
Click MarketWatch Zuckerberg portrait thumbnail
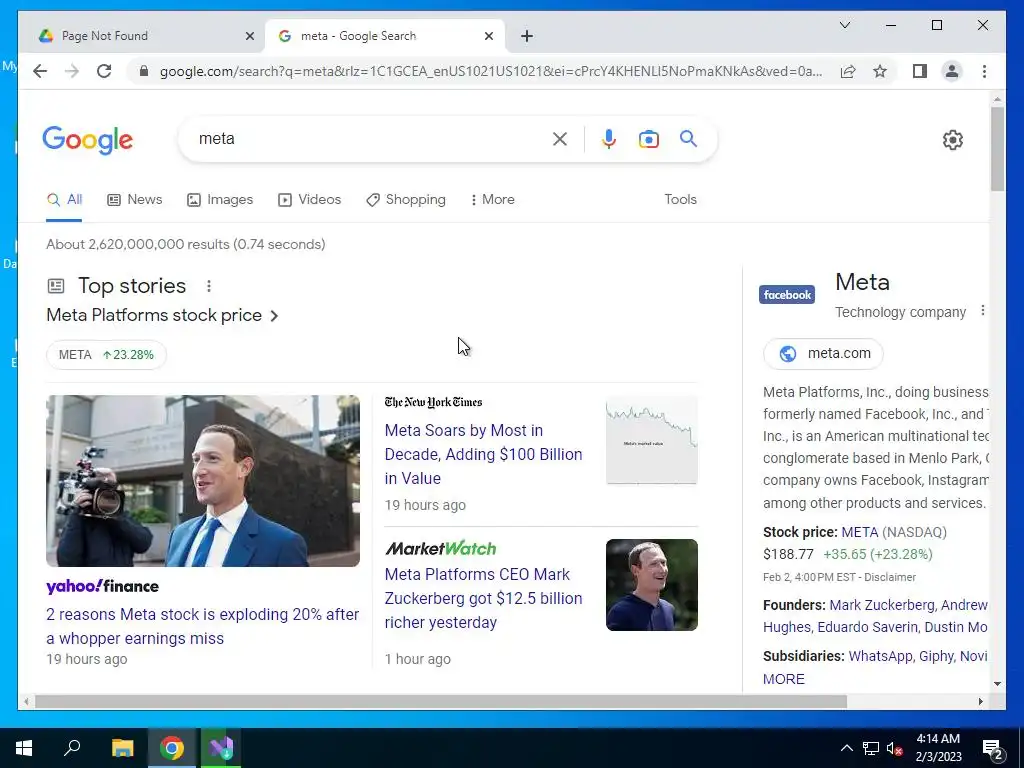tap(652, 585)
